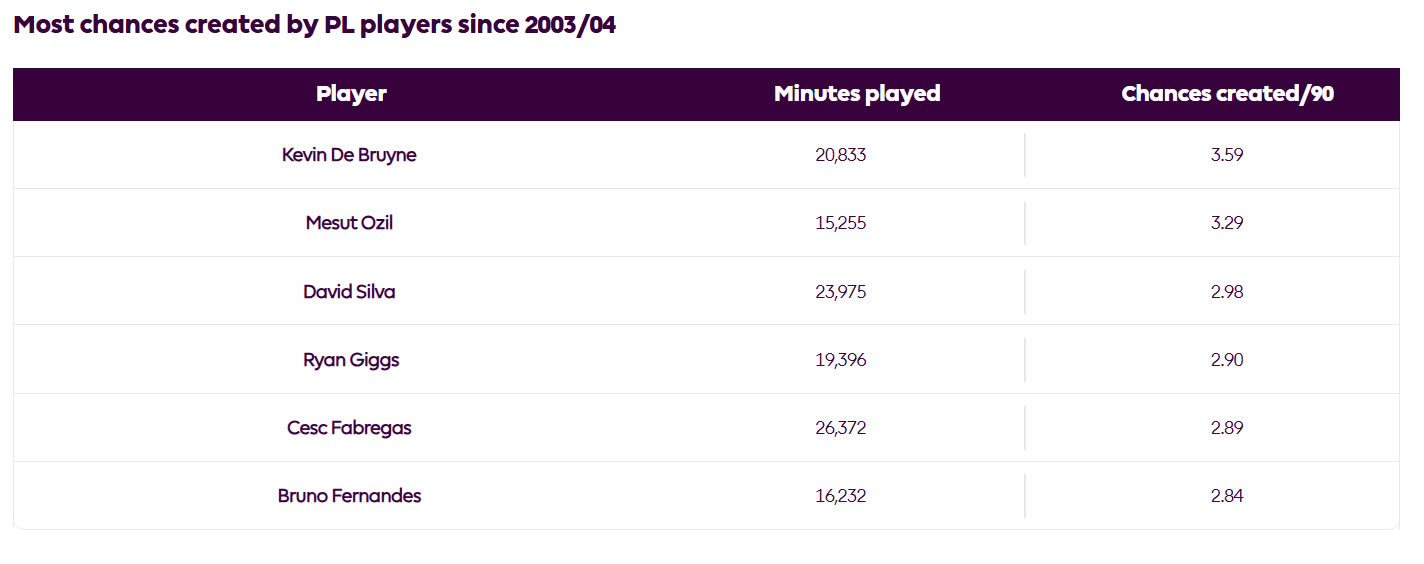1424x564 pixels.
Task: Click the 2.98 chances created value
Action: point(1226,292)
